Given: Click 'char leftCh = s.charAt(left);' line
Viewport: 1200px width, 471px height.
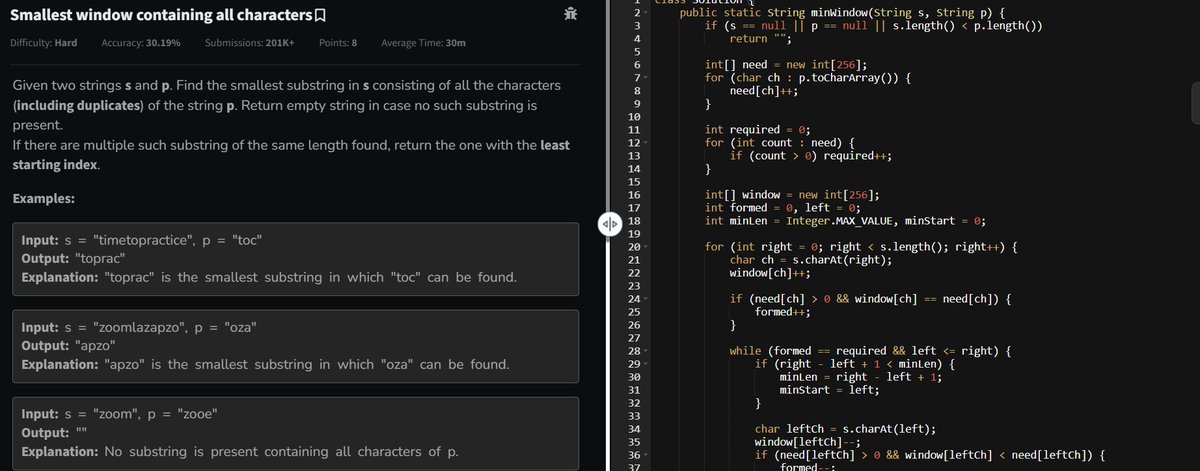Looking at the screenshot, I should tap(845, 429).
